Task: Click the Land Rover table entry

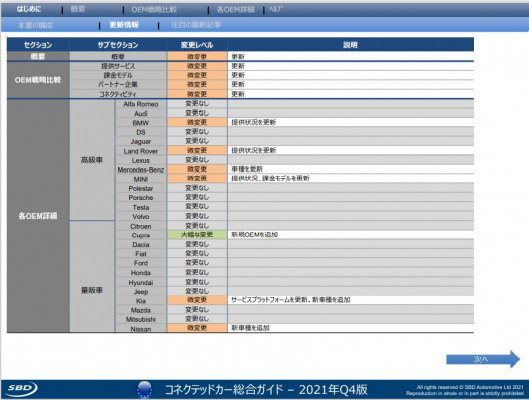Action: (141, 151)
